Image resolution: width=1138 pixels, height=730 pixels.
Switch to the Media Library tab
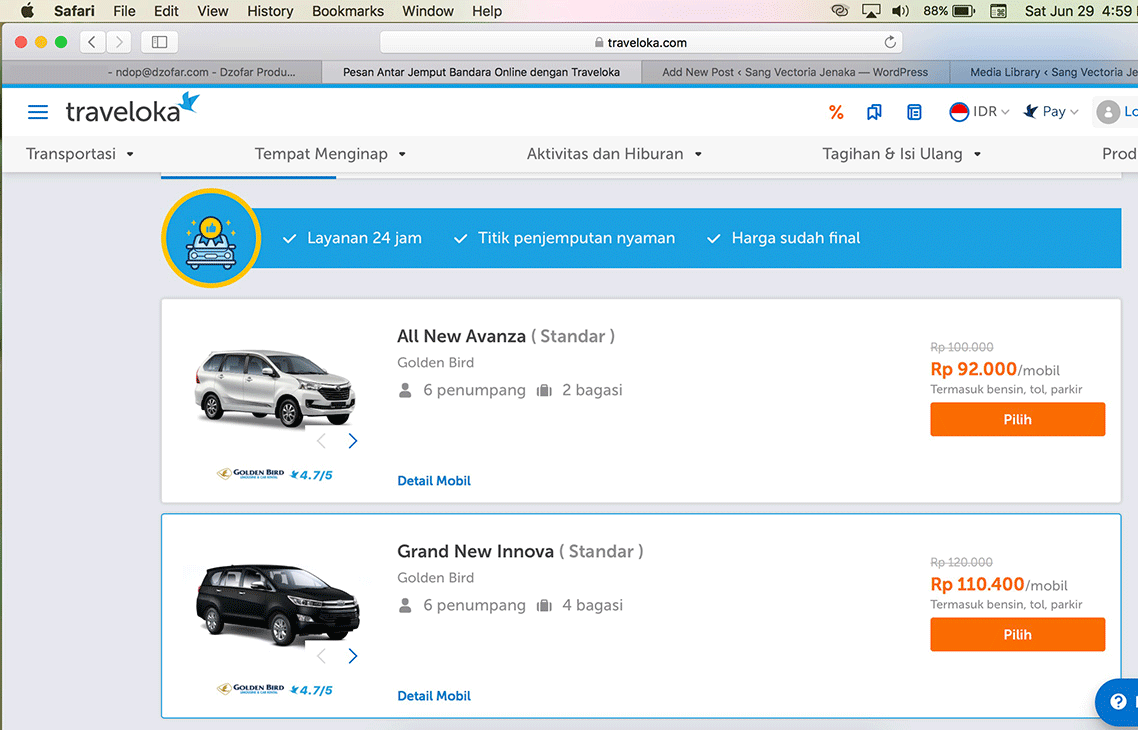pos(1045,72)
